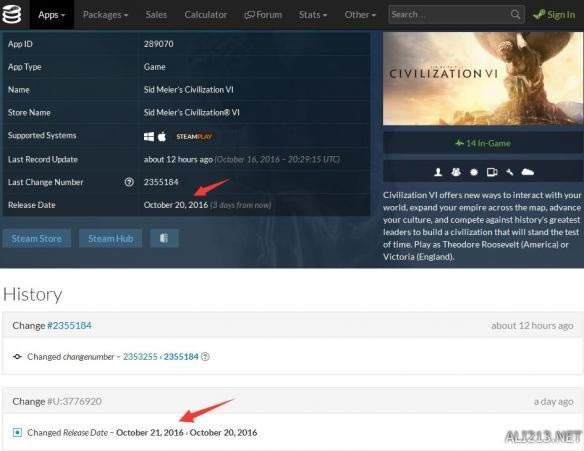
Task: Click the Release Date change row icon
Action: (x=17, y=432)
